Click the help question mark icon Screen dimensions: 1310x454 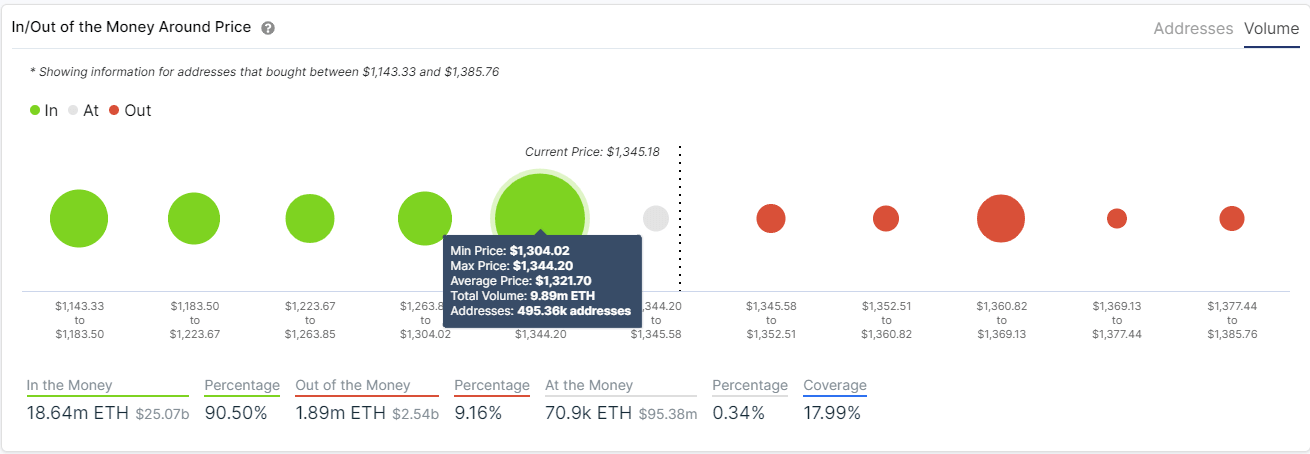tap(268, 28)
